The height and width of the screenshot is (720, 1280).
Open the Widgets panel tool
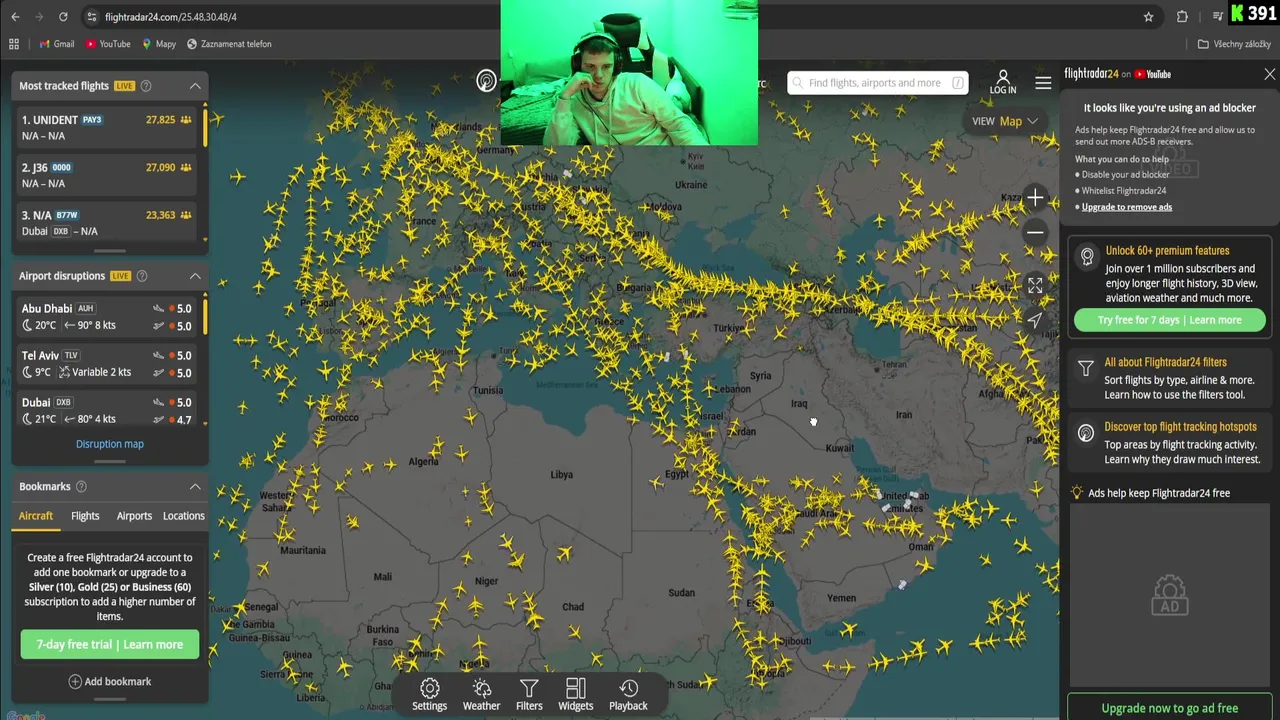coord(575,695)
